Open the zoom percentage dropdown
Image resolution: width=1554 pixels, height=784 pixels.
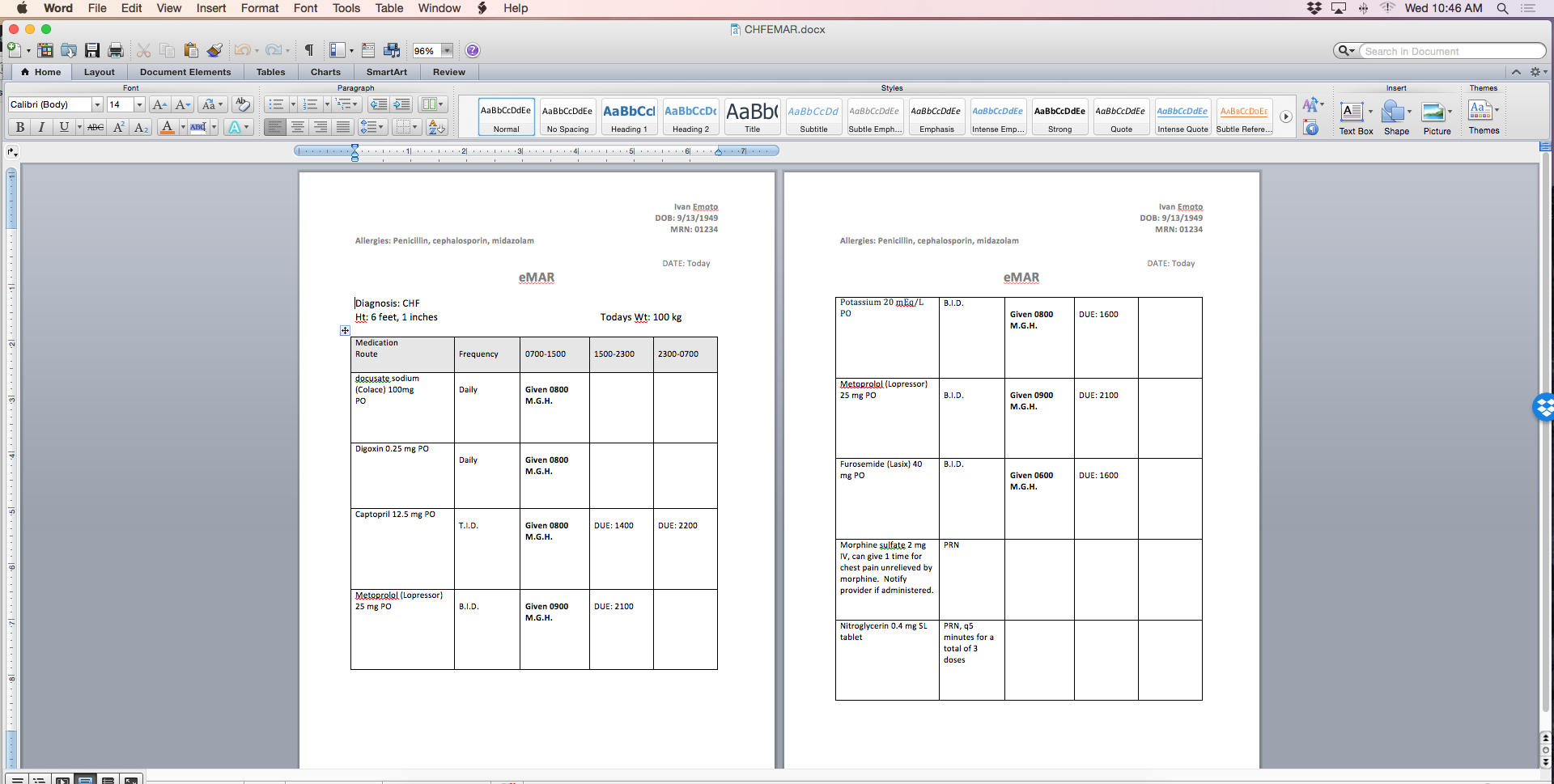point(446,50)
